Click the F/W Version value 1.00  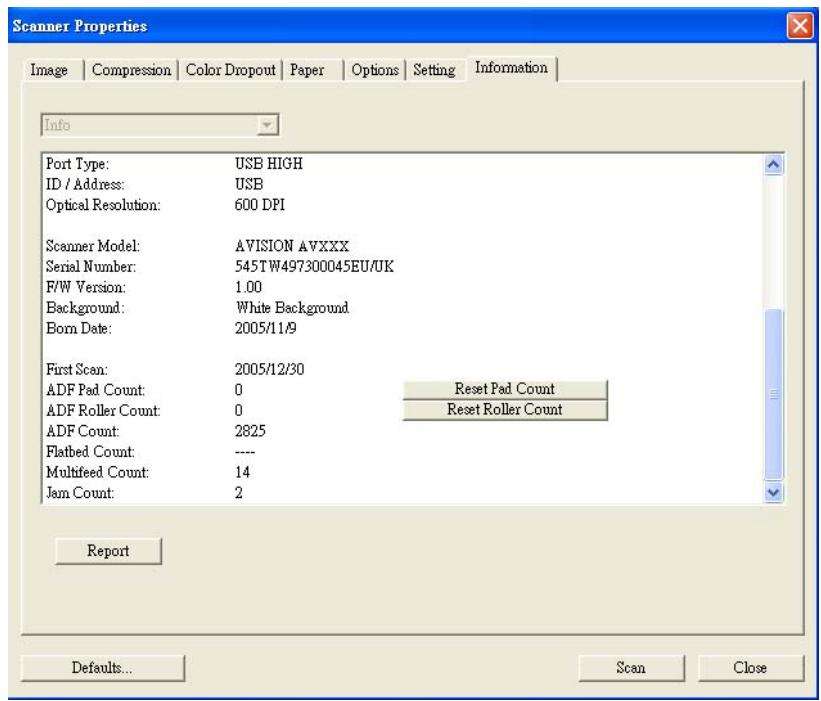pyautogui.click(x=248, y=287)
